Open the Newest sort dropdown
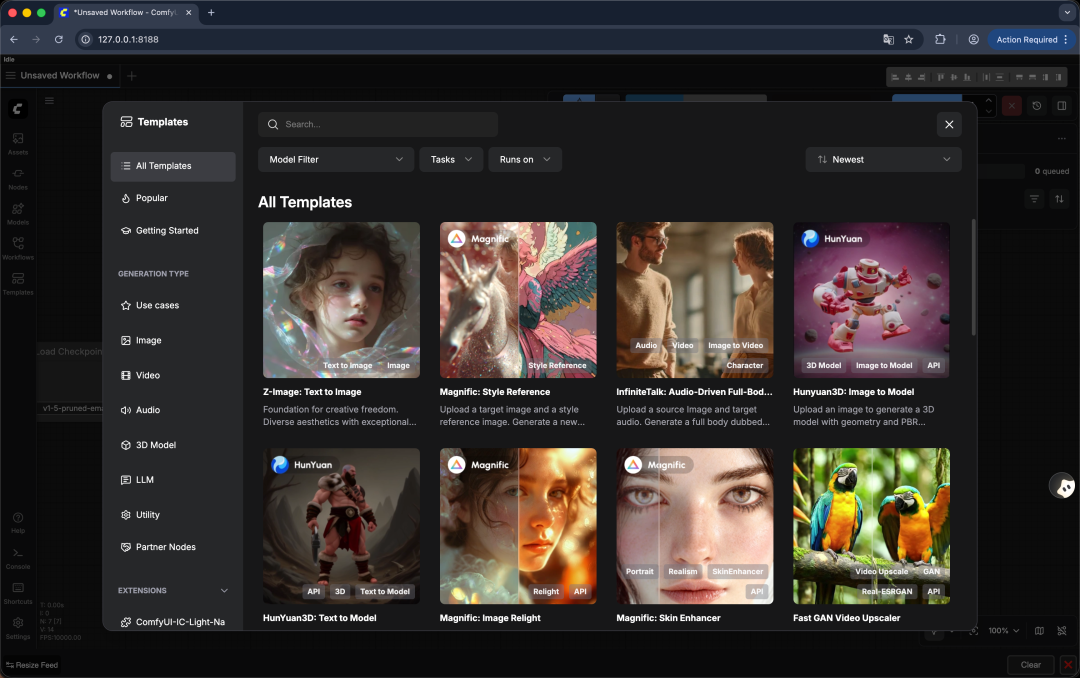The width and height of the screenshot is (1080, 678). pos(883,160)
